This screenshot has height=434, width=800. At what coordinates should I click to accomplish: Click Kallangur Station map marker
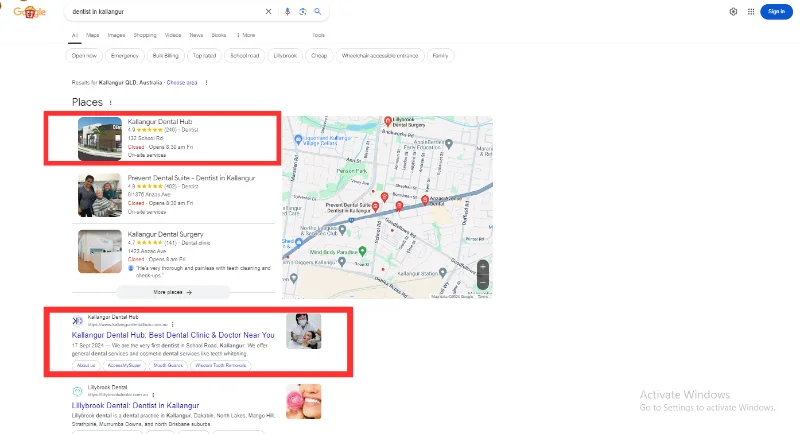pyautogui.click(x=442, y=273)
